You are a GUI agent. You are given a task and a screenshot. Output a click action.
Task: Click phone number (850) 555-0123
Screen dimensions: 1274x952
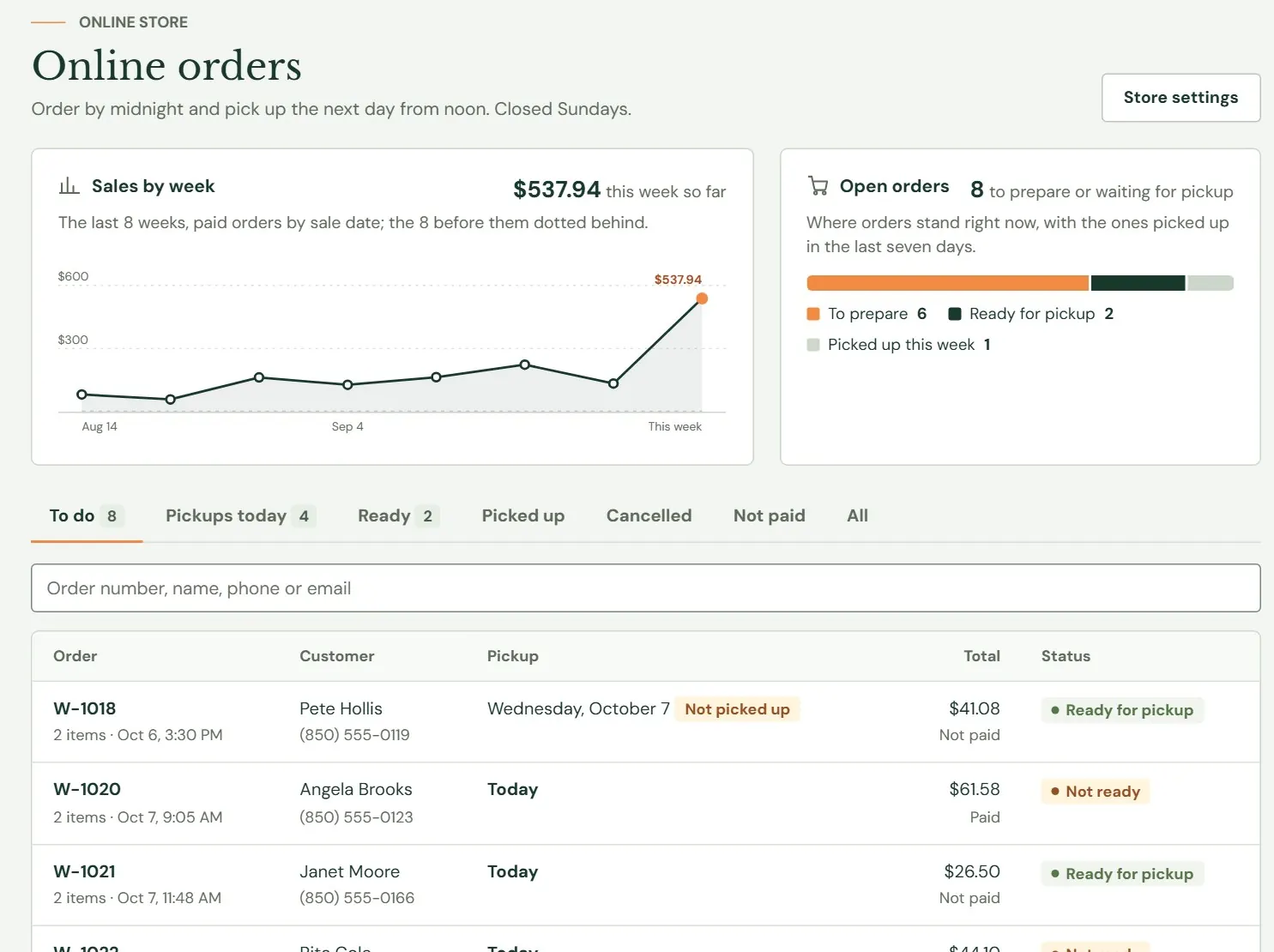[356, 817]
